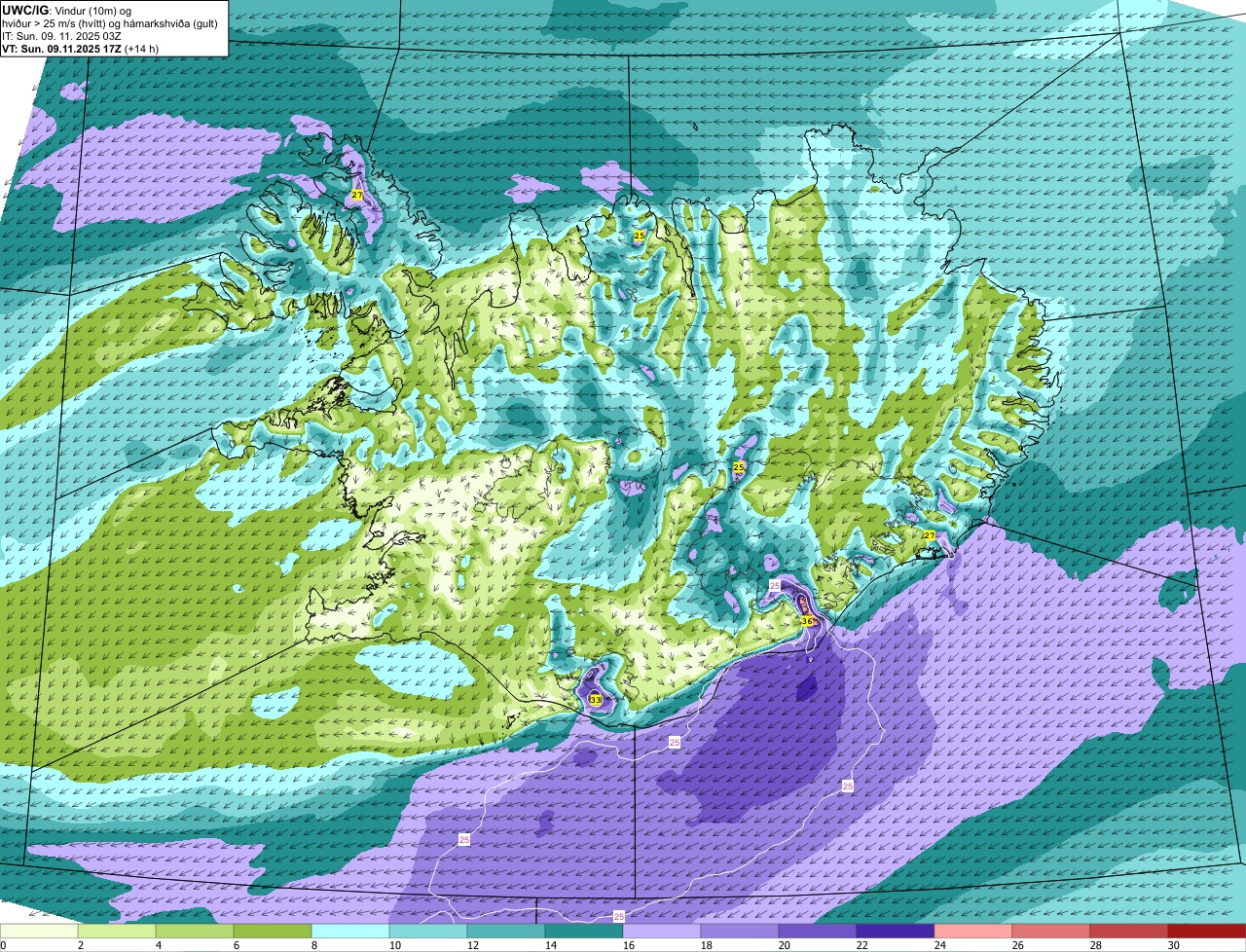Pick the 24–26 m/s light pink swatch

(974, 932)
